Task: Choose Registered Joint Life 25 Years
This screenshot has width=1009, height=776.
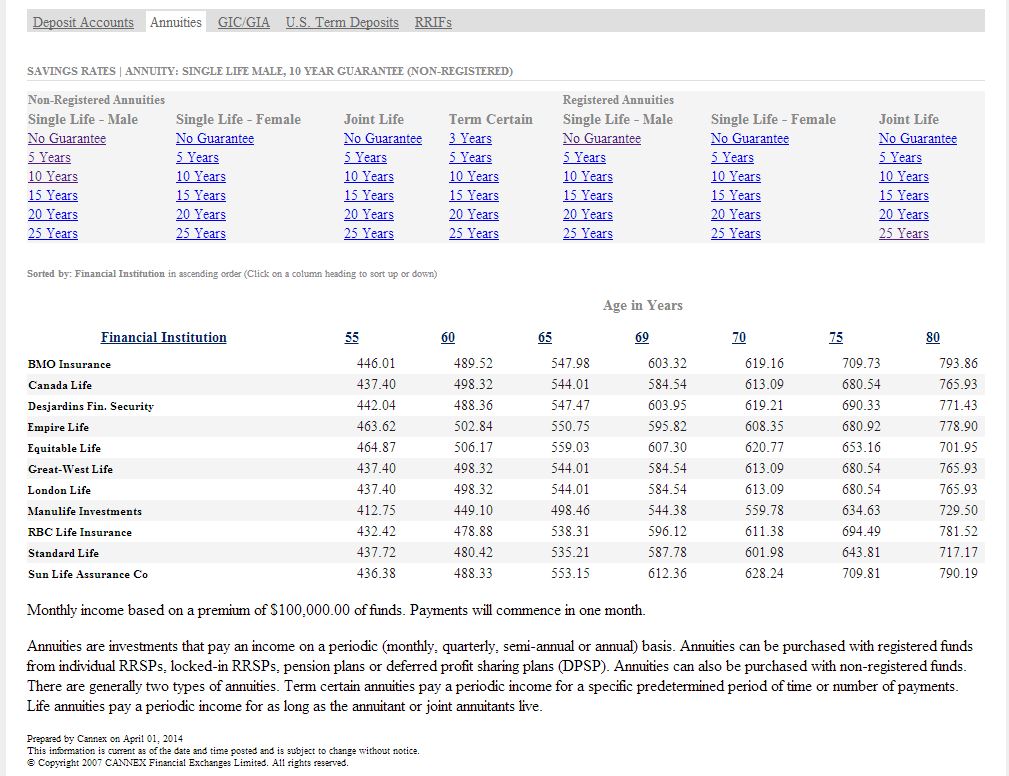Action: [x=904, y=234]
